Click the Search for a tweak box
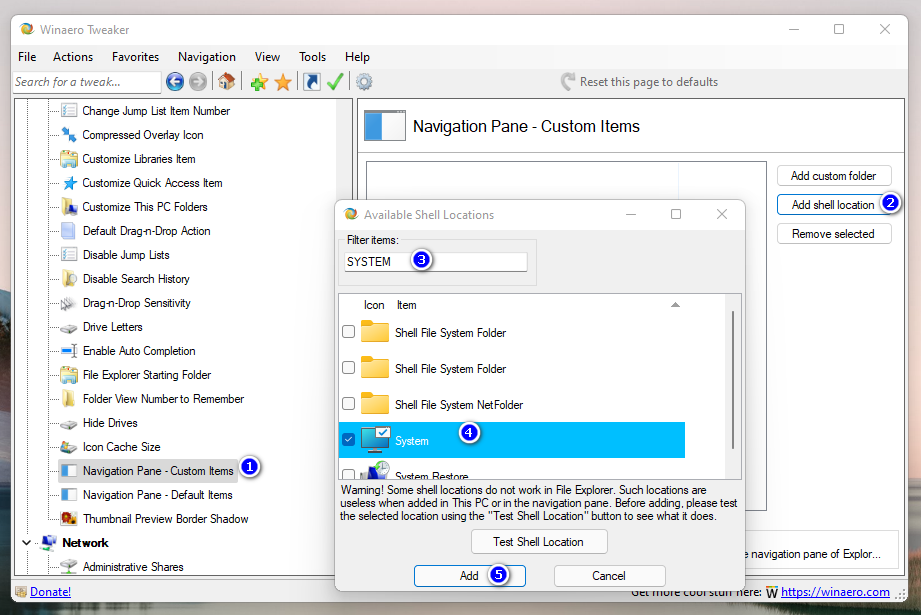 point(86,82)
